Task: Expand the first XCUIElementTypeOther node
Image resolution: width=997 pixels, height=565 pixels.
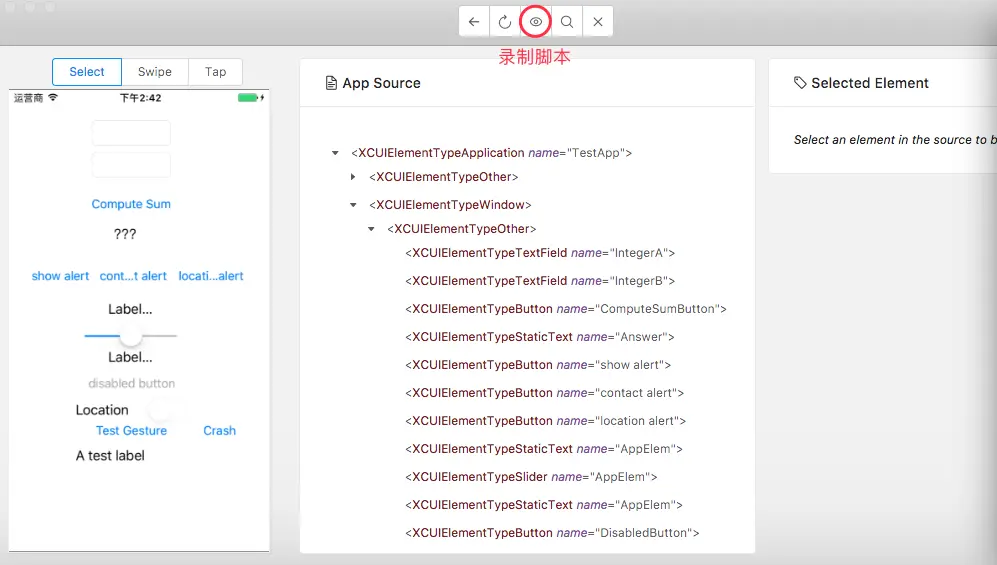Action: tap(353, 177)
